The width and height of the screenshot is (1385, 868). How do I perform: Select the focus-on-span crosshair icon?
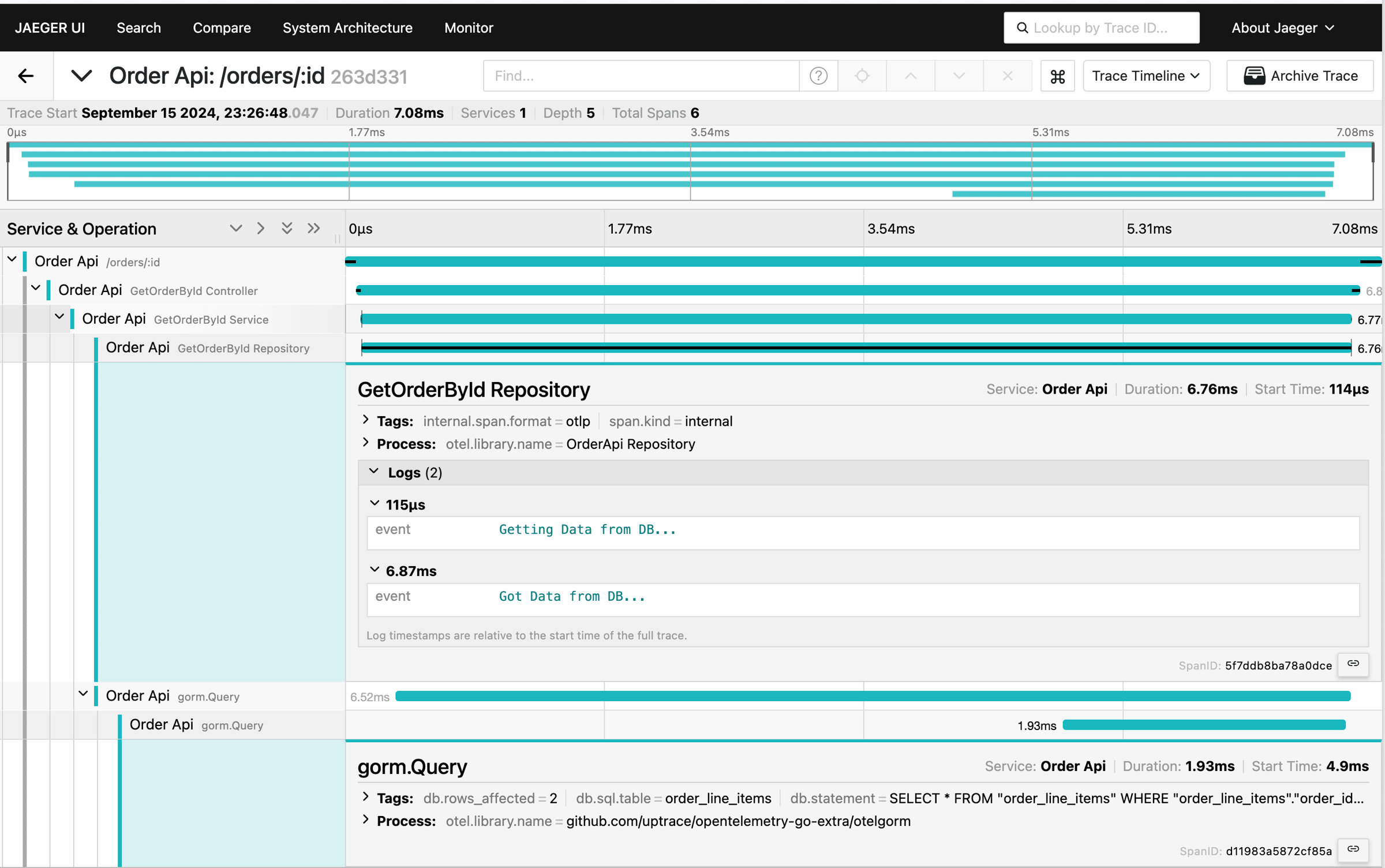click(x=862, y=76)
